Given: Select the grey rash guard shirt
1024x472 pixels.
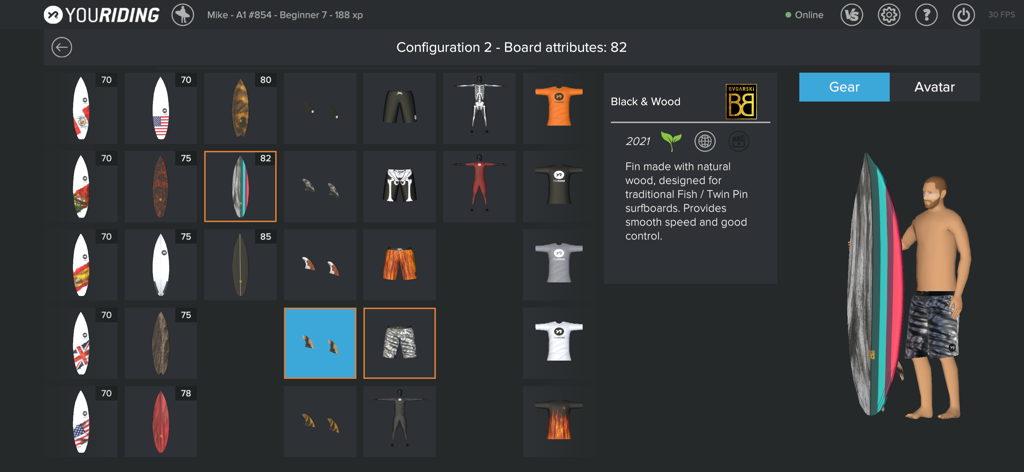Looking at the screenshot, I should click(x=558, y=265).
